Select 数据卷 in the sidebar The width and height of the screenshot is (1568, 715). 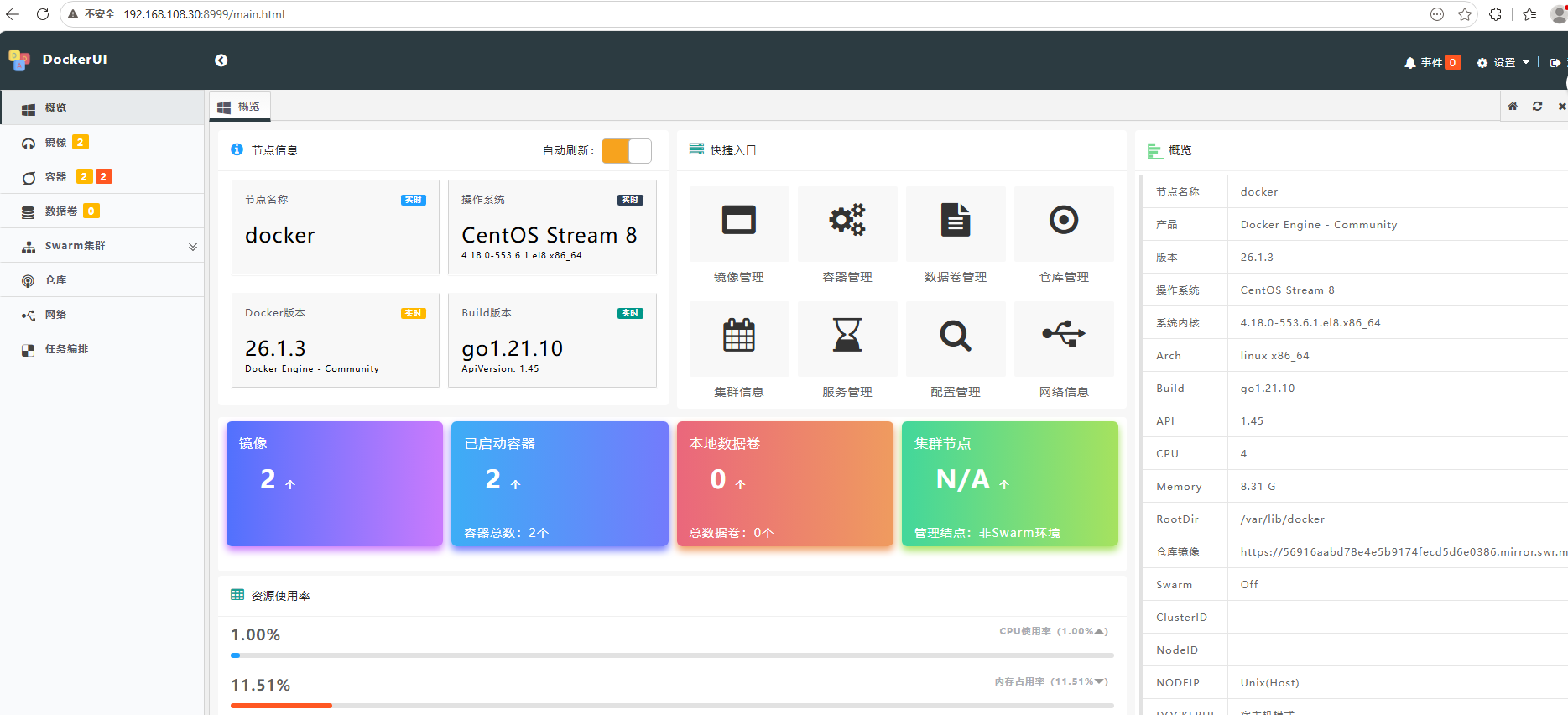click(102, 211)
